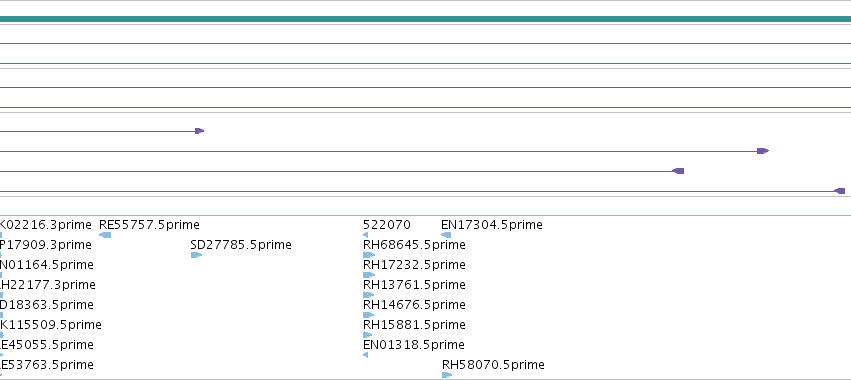
Task: Click the RH15881.5prime label
Action: (414, 325)
